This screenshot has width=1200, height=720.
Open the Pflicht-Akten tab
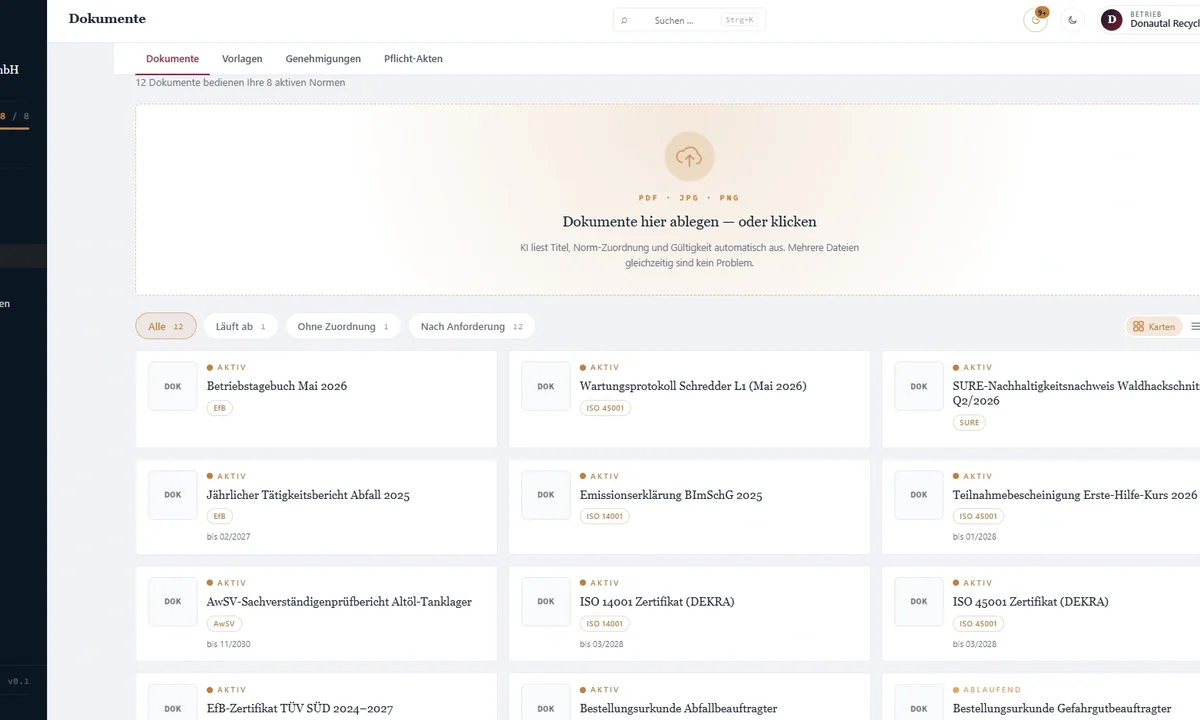(x=413, y=59)
